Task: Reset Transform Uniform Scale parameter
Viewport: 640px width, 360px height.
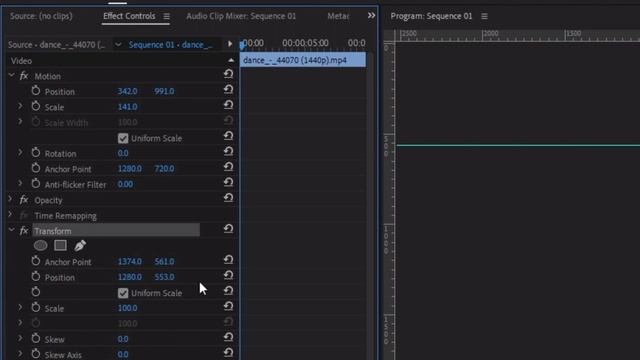Action: tap(229, 291)
